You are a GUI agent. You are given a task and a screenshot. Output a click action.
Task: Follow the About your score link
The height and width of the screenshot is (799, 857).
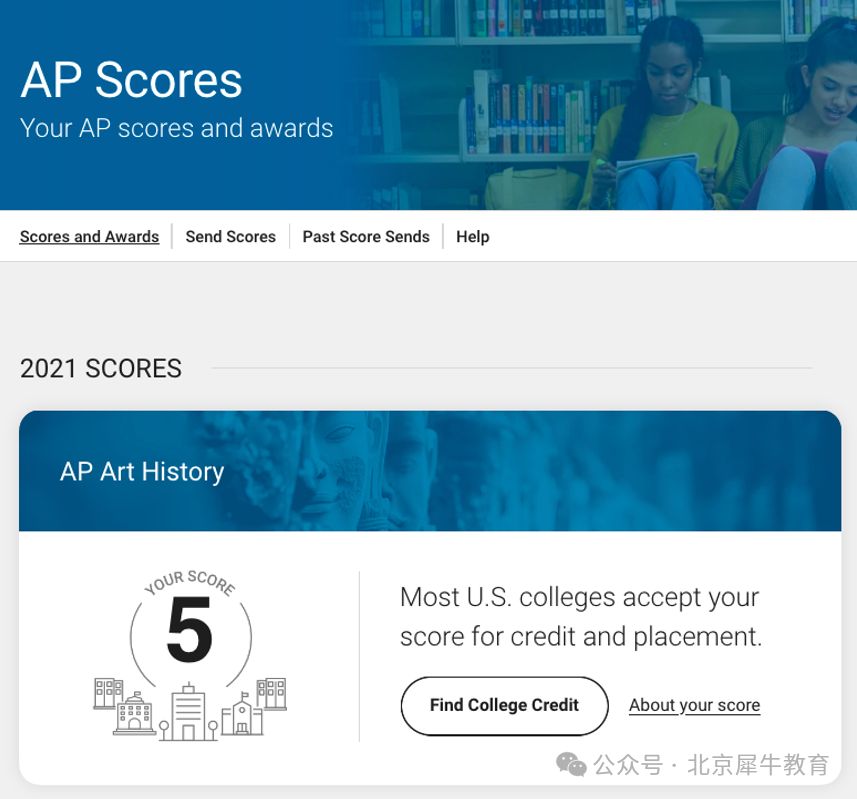[694, 705]
